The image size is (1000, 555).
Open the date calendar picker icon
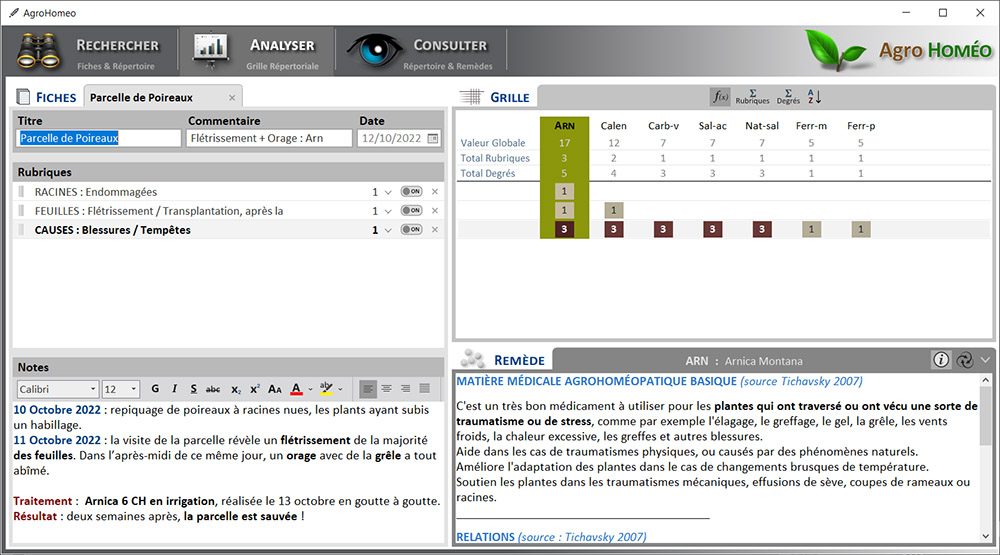433,138
